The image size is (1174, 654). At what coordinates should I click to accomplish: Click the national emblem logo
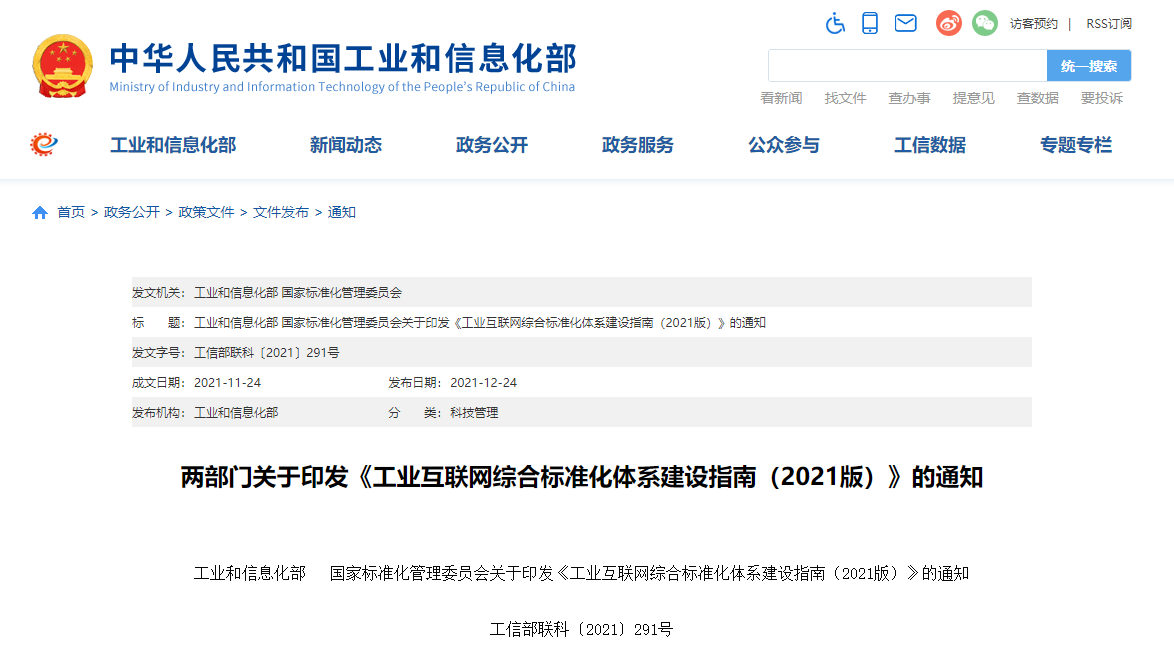[63, 66]
